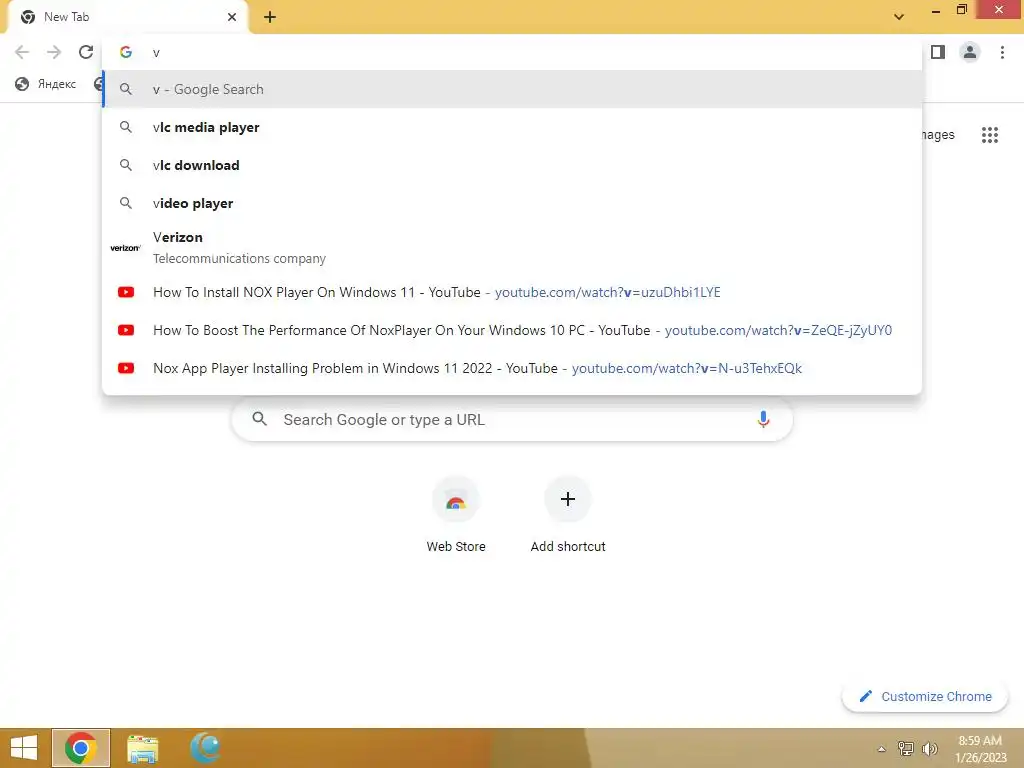Select the Verizon telecommunications company suggestion
This screenshot has height=768, width=1024.
point(513,248)
